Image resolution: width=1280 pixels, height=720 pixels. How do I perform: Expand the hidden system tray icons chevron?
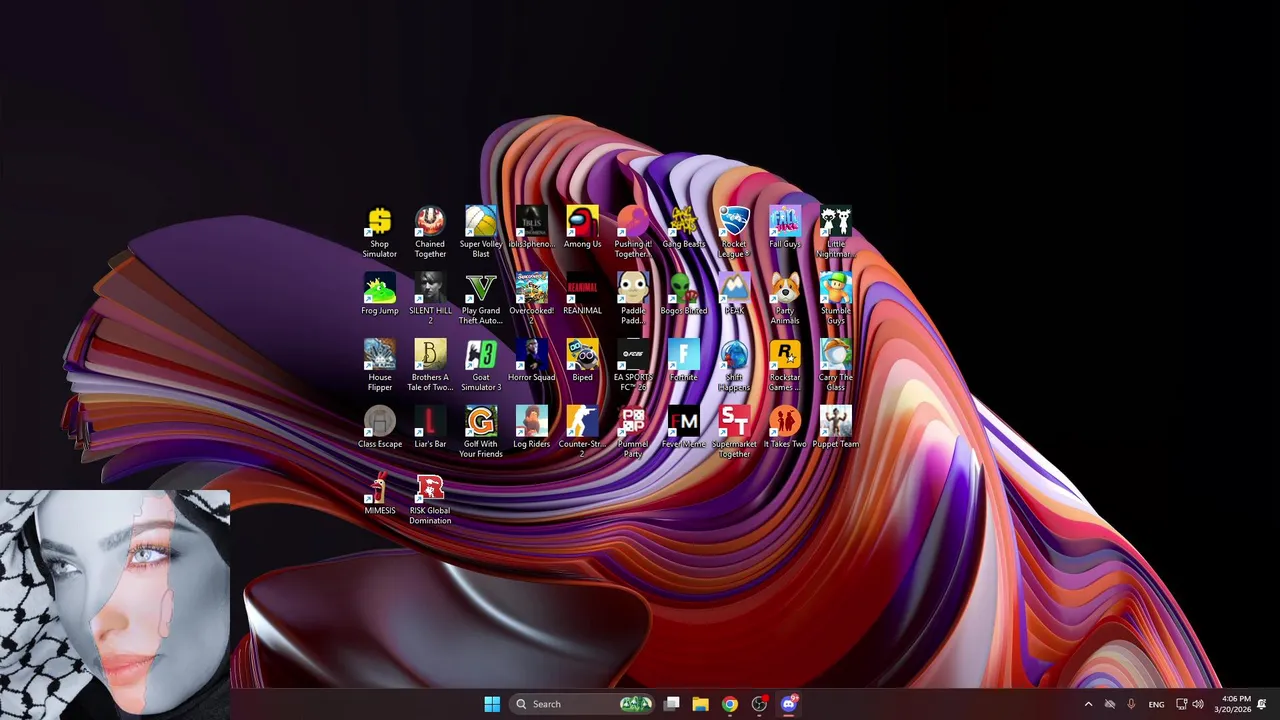pos(1088,704)
